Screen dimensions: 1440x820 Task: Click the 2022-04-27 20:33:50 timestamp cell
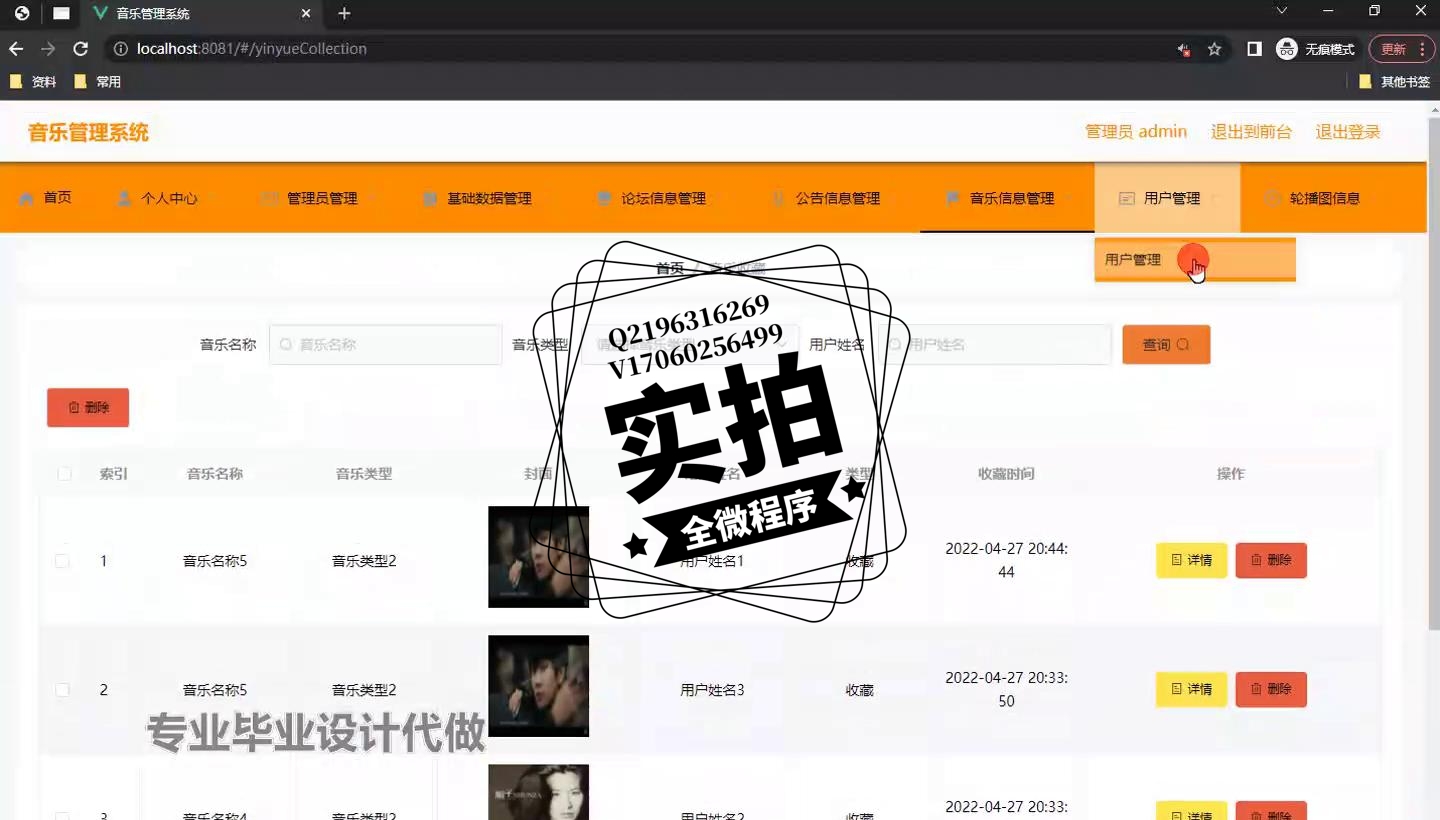(1006, 689)
